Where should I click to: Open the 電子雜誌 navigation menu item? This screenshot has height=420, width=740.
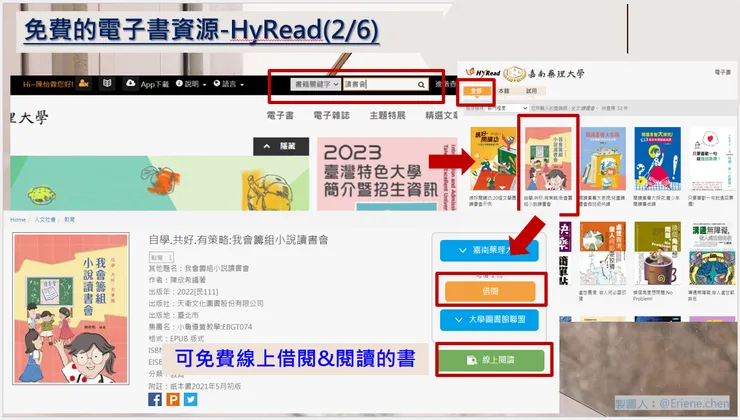pyautogui.click(x=331, y=115)
